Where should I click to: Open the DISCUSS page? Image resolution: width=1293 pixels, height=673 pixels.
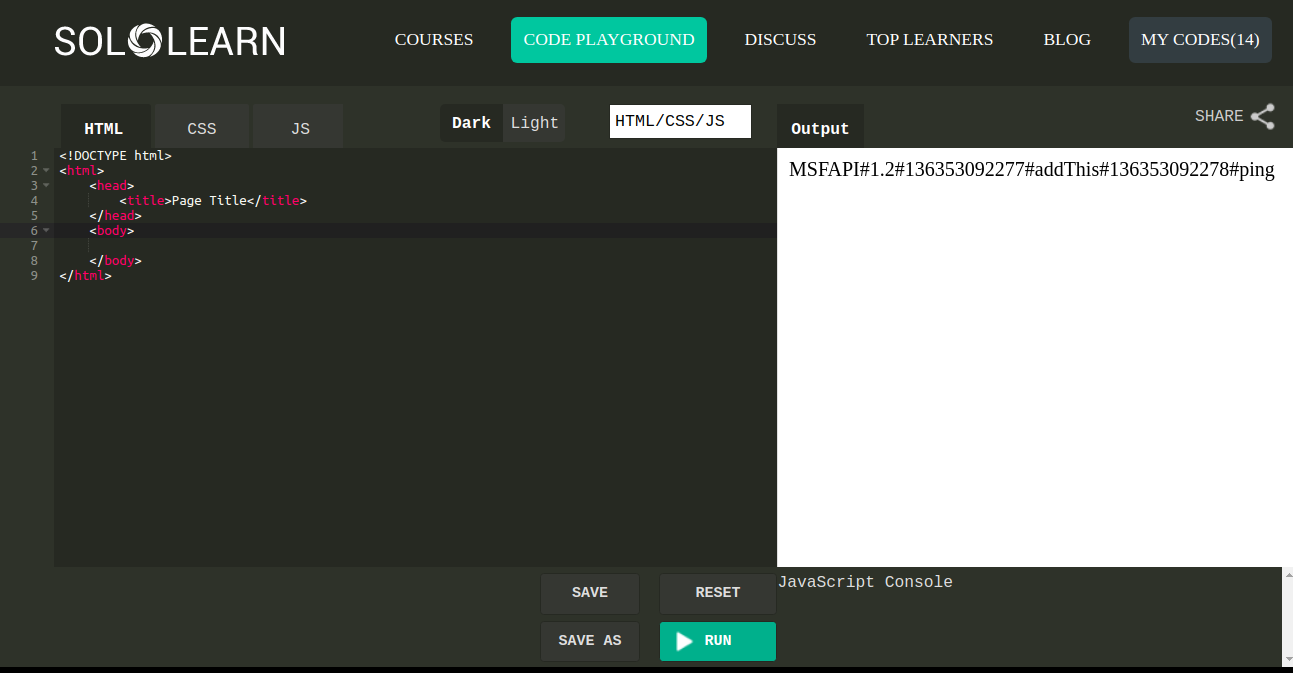pyautogui.click(x=780, y=40)
